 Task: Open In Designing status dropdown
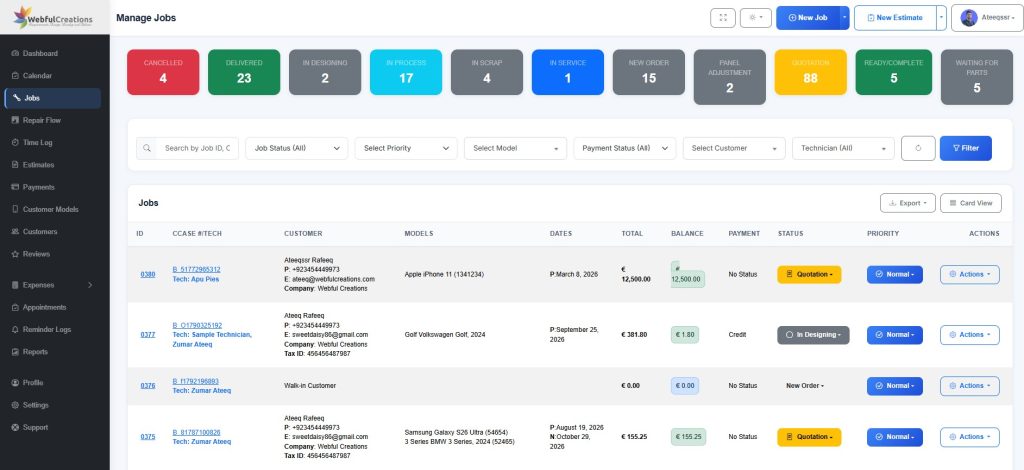coord(813,335)
